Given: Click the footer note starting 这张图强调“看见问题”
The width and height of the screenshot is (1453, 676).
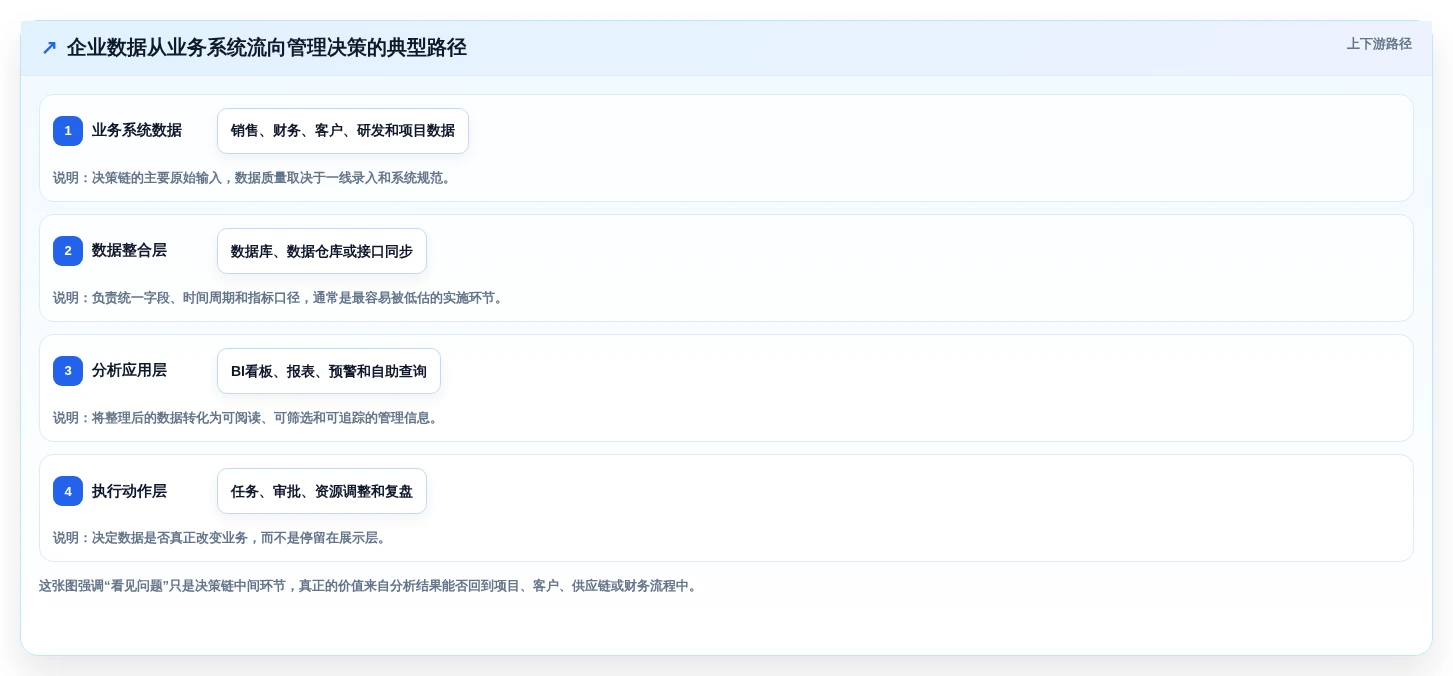Looking at the screenshot, I should coord(370,586).
